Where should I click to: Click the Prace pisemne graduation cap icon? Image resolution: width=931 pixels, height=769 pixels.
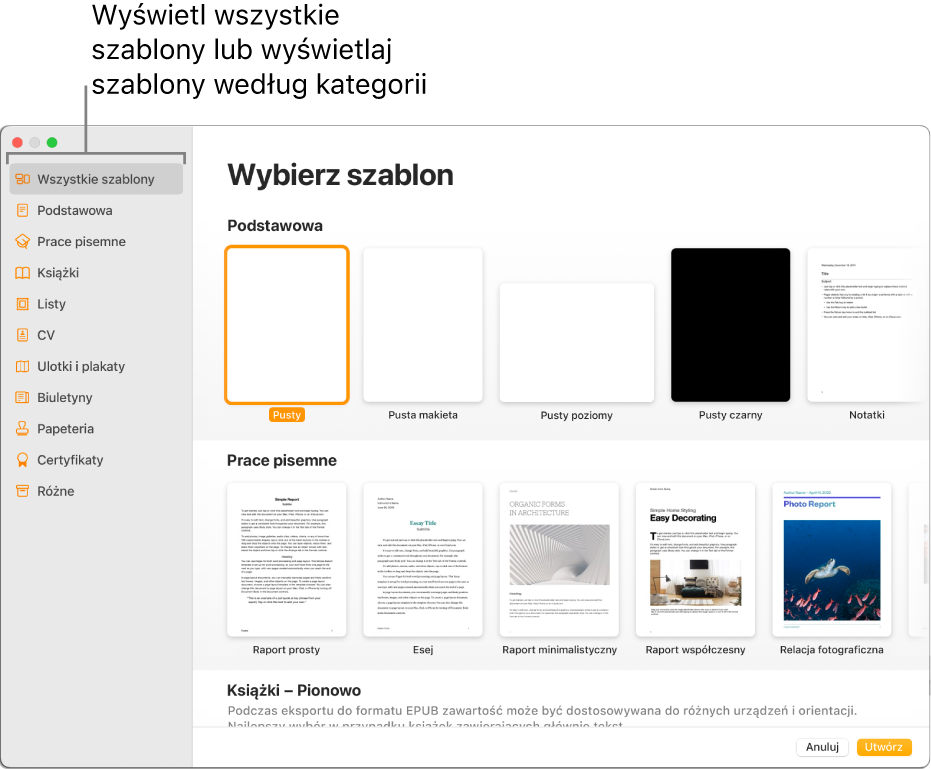tap(23, 242)
